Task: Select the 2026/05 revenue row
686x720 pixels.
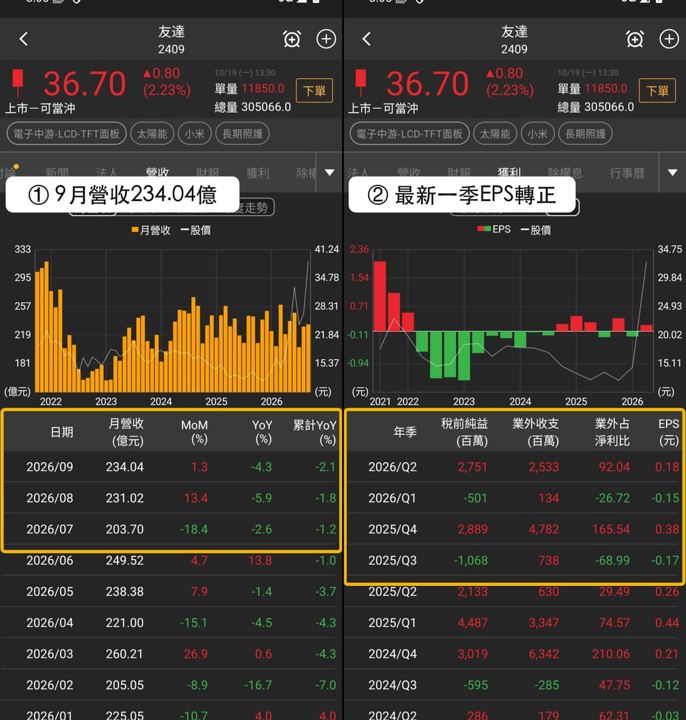Action: [x=171, y=591]
